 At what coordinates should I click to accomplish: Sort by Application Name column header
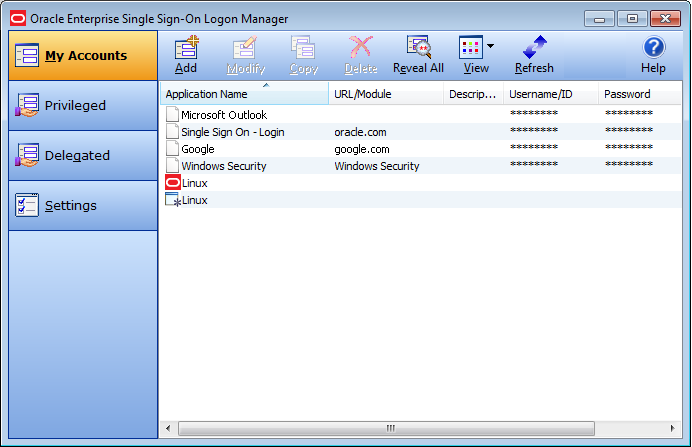(x=244, y=94)
